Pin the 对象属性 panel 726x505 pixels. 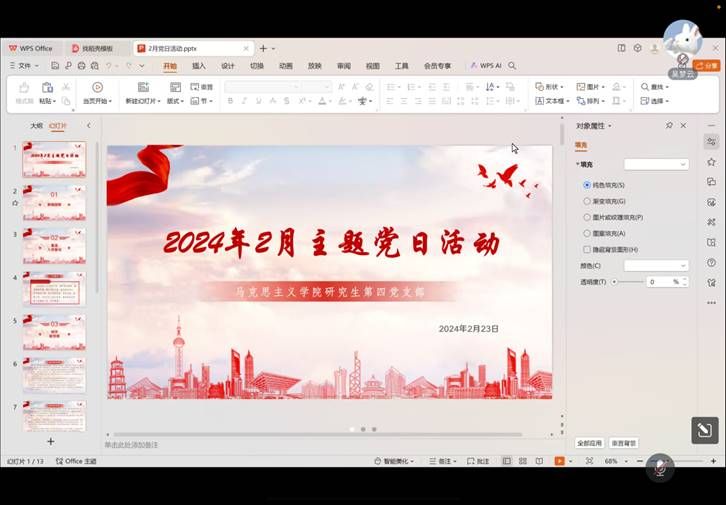pos(669,126)
